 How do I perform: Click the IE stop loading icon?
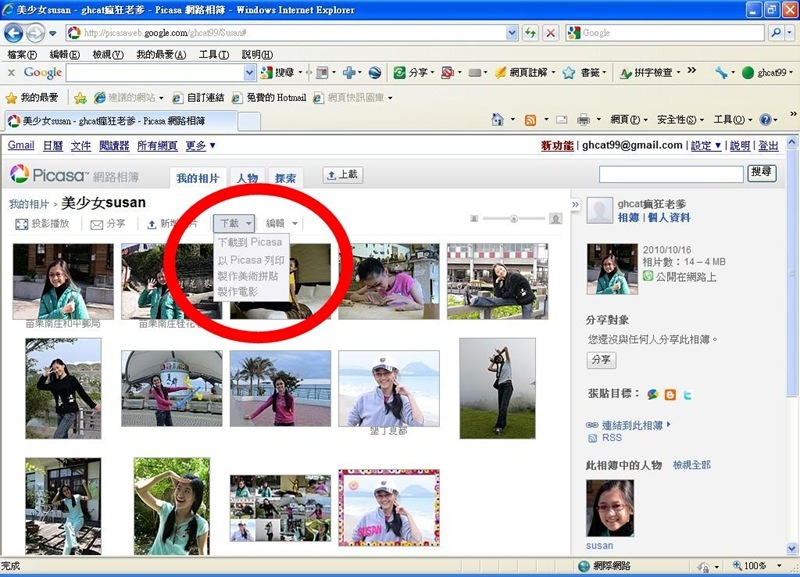pos(550,33)
